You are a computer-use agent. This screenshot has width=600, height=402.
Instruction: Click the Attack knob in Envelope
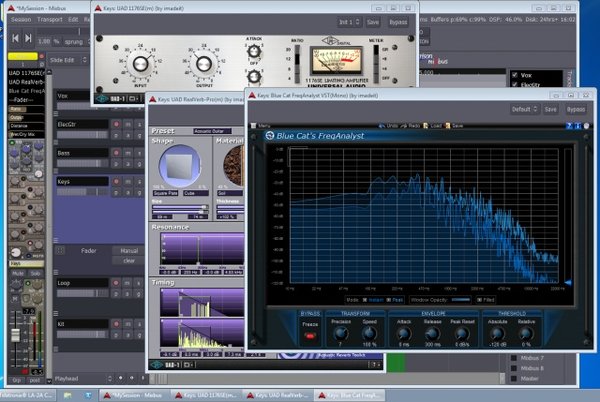(x=403, y=334)
